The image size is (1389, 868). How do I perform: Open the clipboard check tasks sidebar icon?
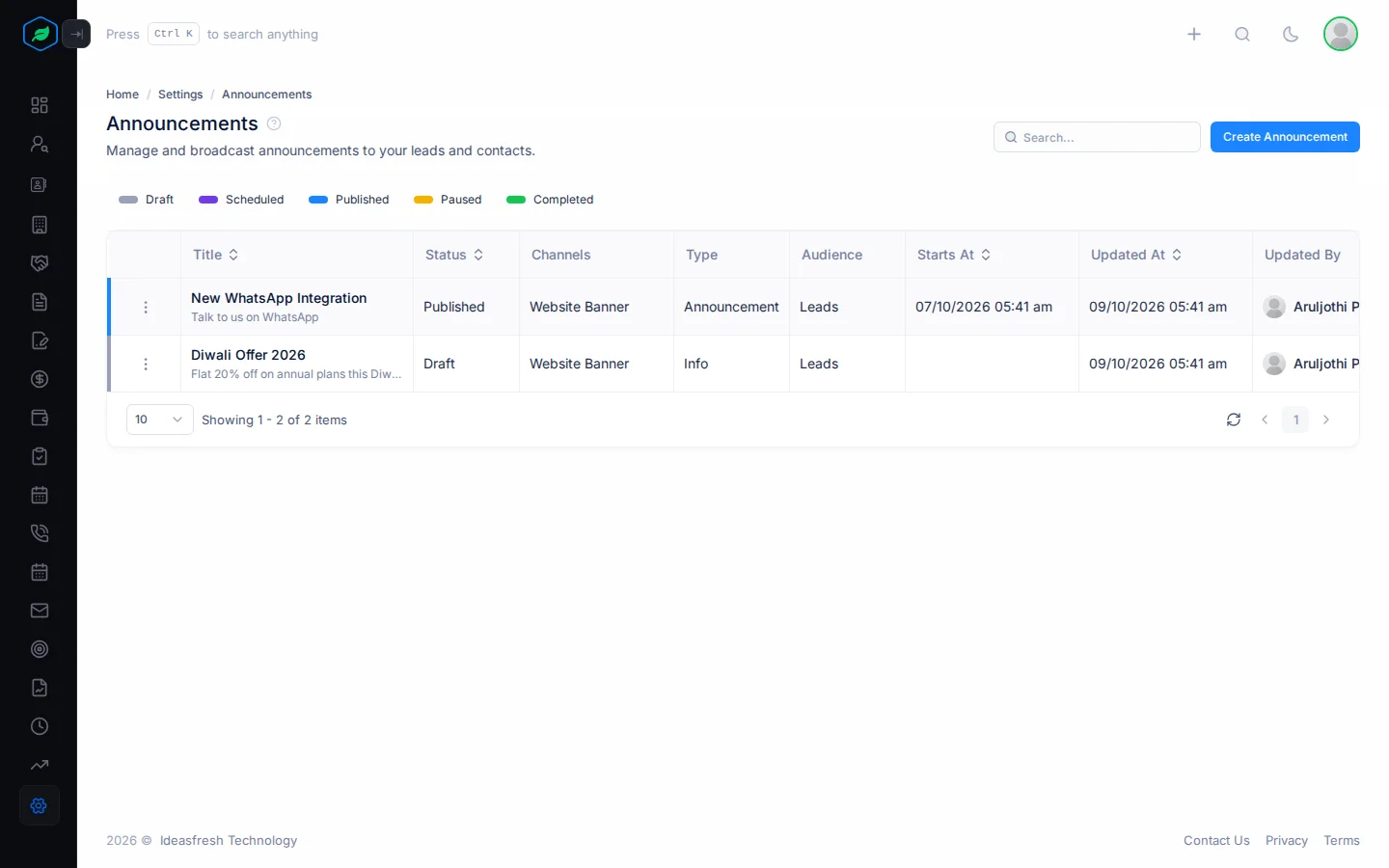coord(40,456)
